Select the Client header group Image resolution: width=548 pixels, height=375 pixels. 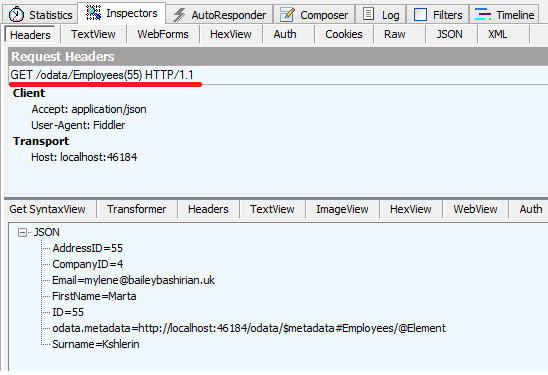(29, 93)
